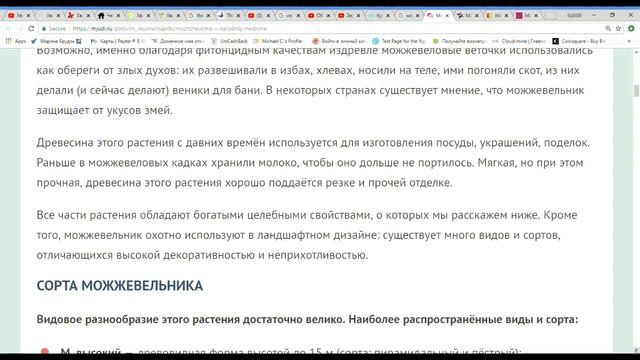
Task: Open the Coinsquare bookmark
Action: pyautogui.click(x=579, y=41)
